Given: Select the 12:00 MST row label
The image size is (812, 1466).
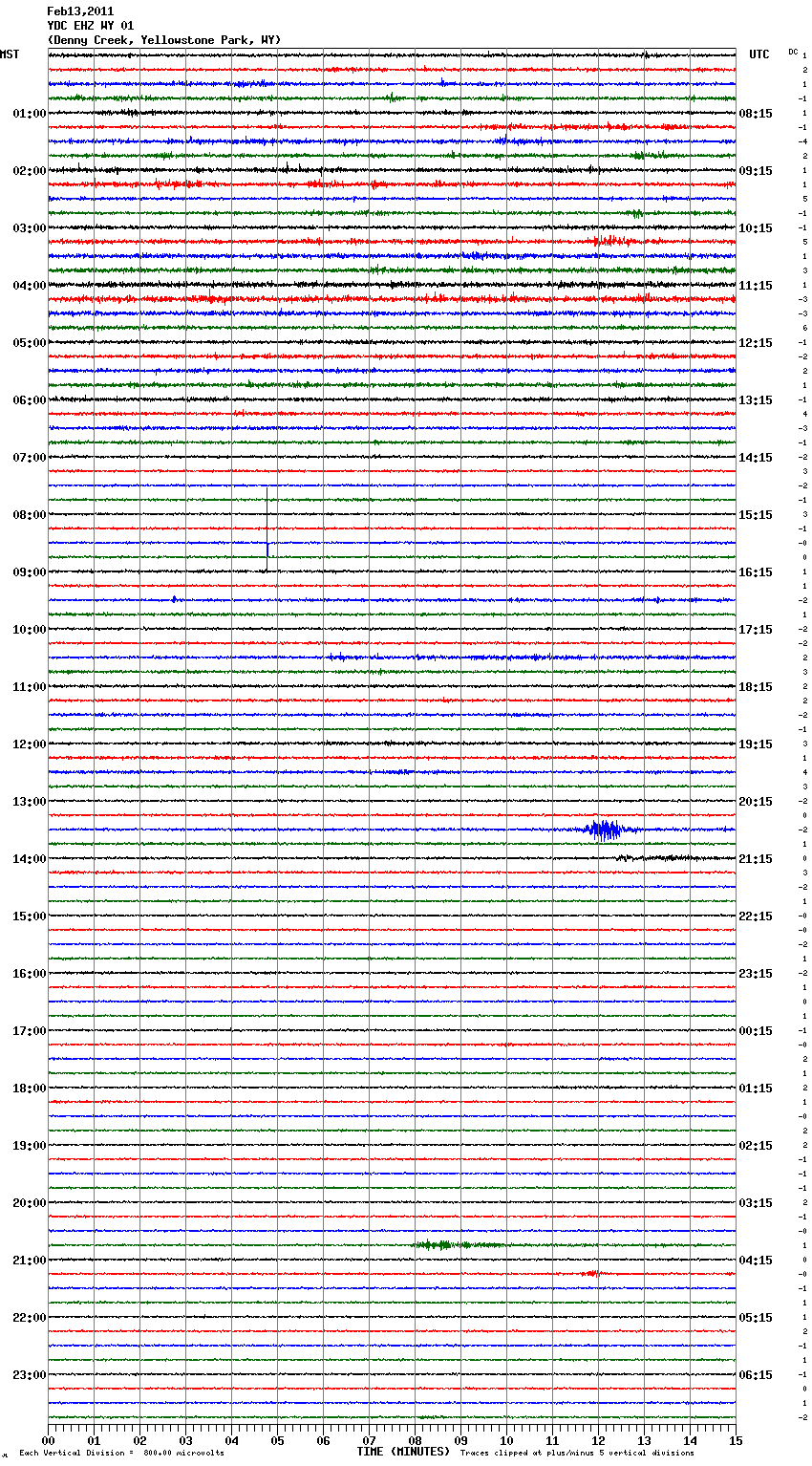Looking at the screenshot, I should click(30, 744).
